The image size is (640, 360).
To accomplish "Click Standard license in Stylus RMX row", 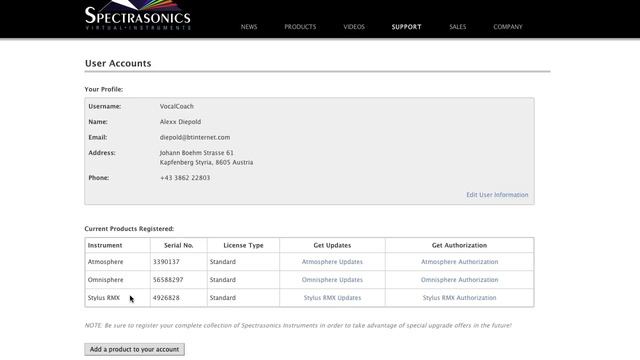I will tap(222, 298).
